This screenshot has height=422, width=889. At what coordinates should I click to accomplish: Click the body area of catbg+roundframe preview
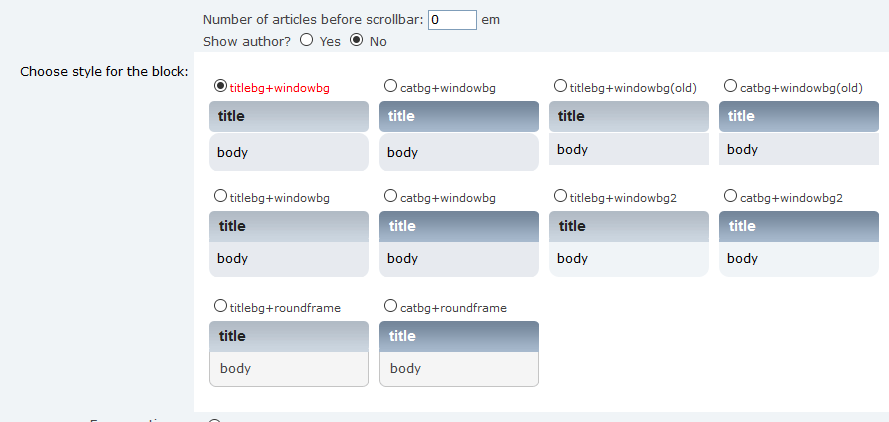(x=459, y=369)
